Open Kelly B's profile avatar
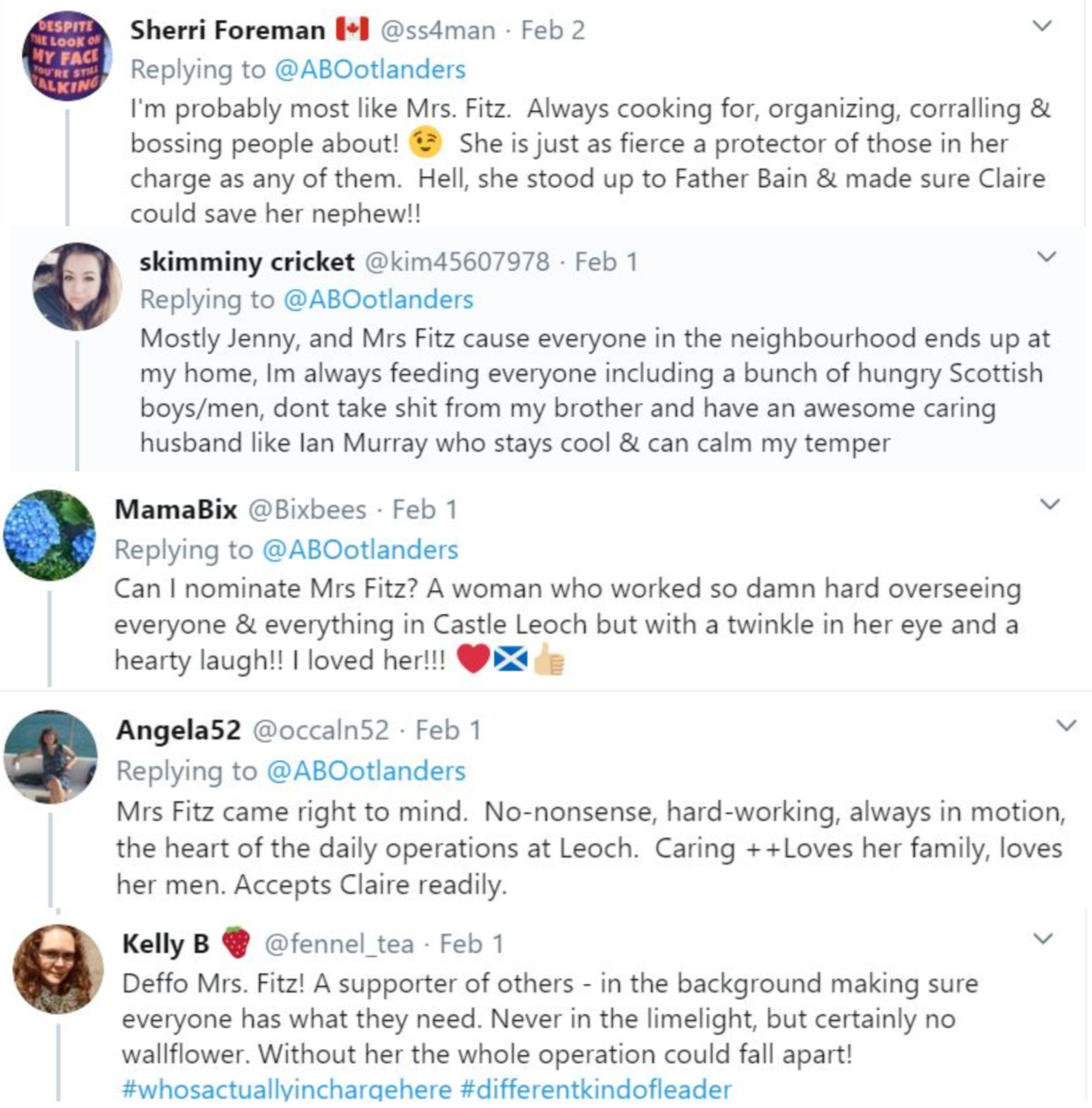Screen dimensions: 1092x1108 [x=58, y=969]
